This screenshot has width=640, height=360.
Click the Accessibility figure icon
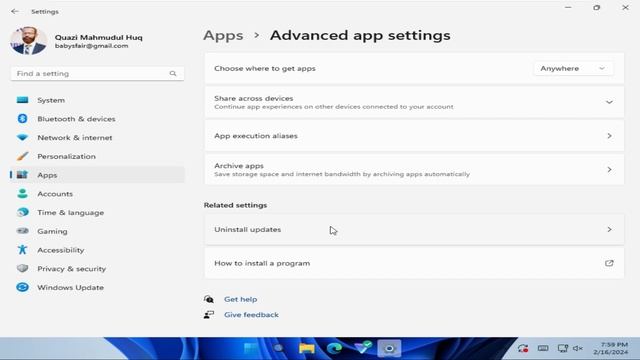pyautogui.click(x=22, y=250)
